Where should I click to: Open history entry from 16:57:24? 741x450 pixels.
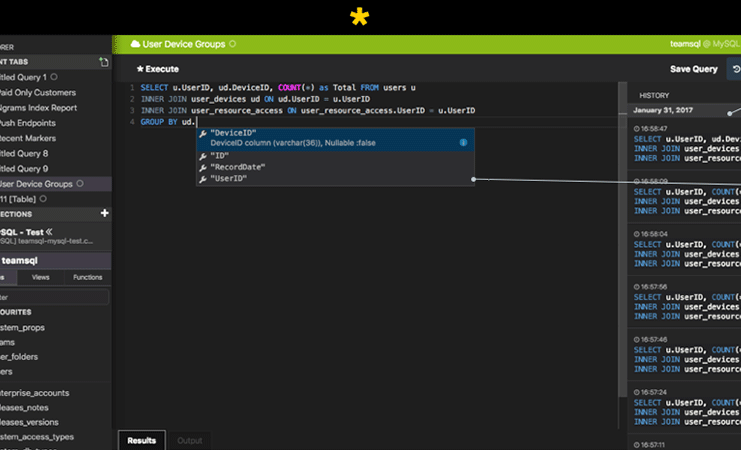[684, 407]
